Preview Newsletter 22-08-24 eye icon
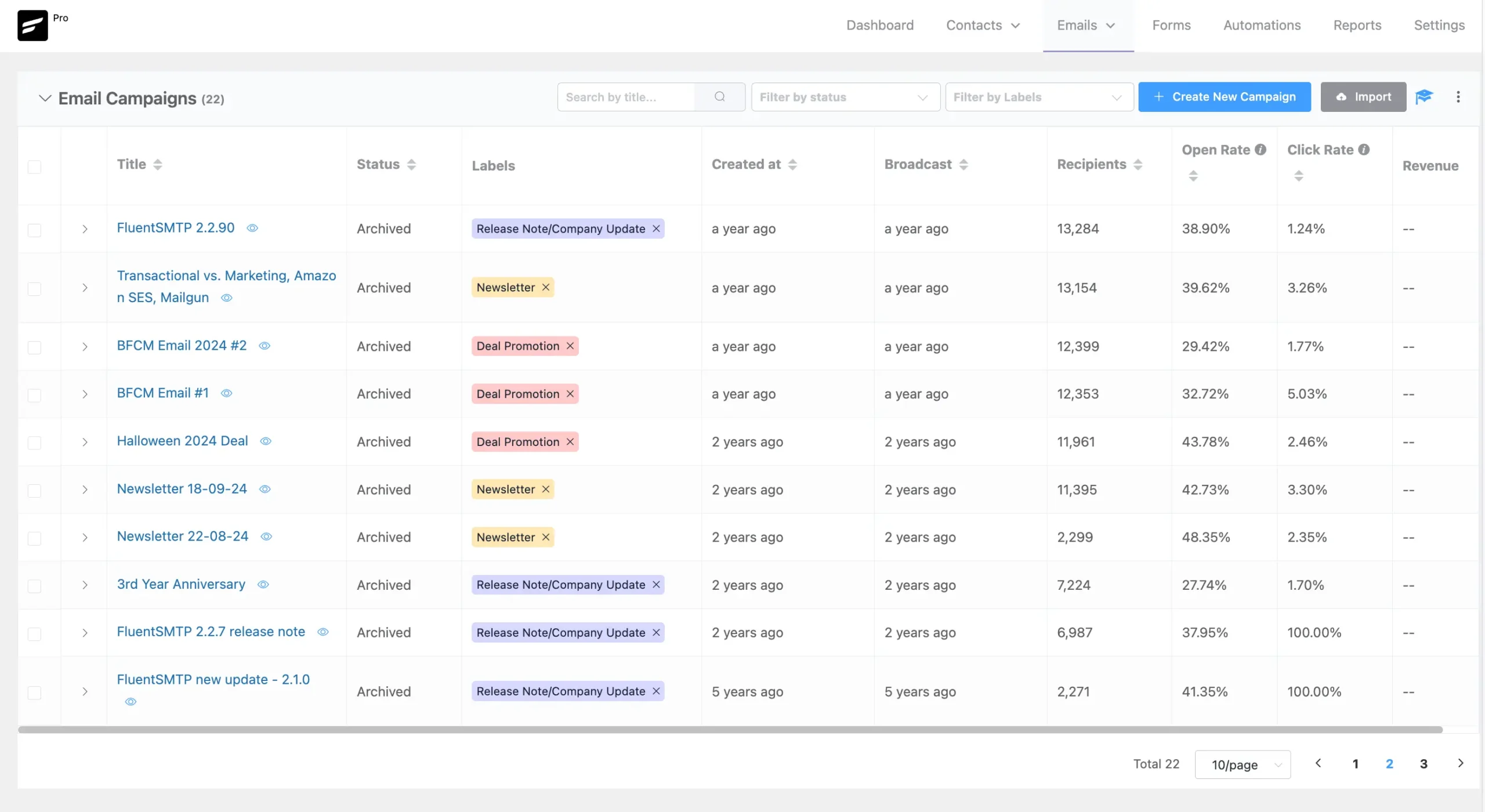The image size is (1485, 812). [266, 537]
